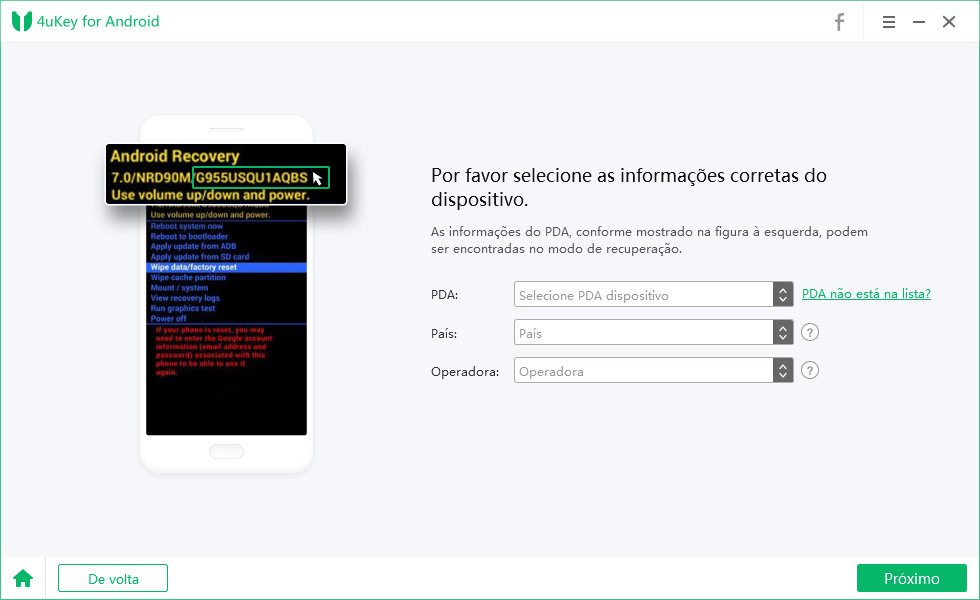Open the 'PDA não está na lista?' link
Screen dimensions: 980x600
point(866,294)
